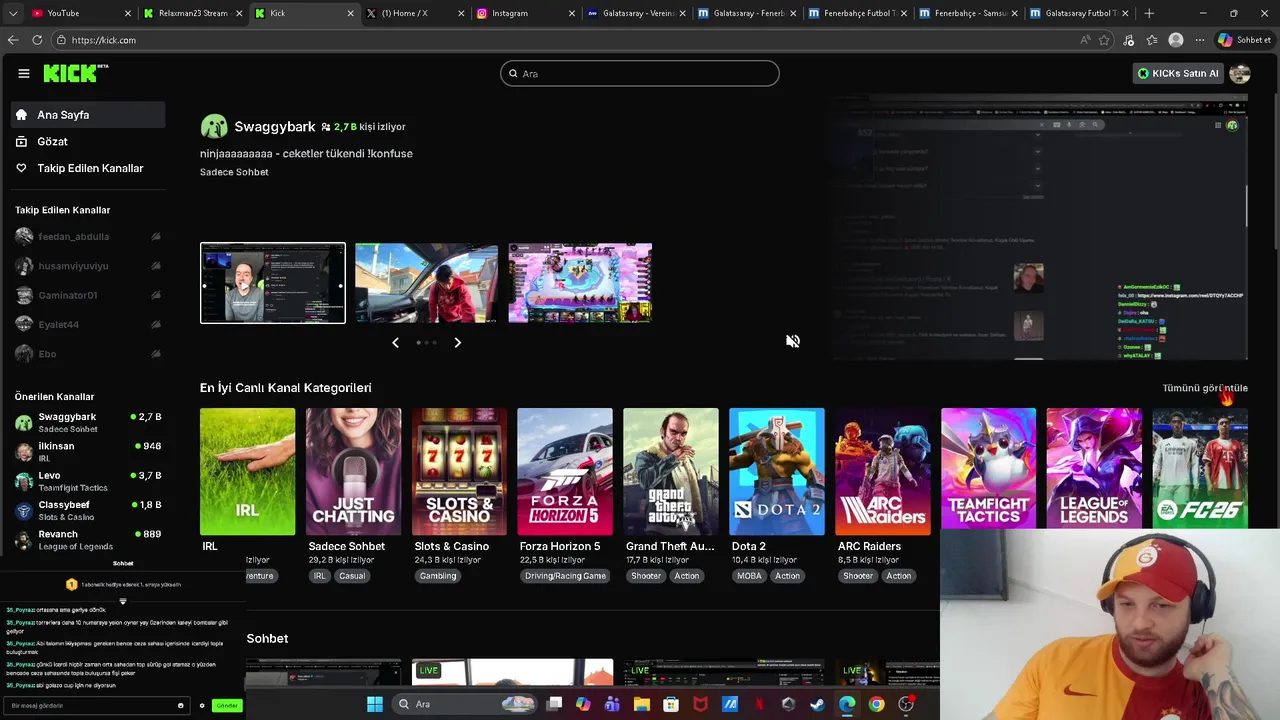
Task: Click the chat message input box
Action: click(96, 706)
